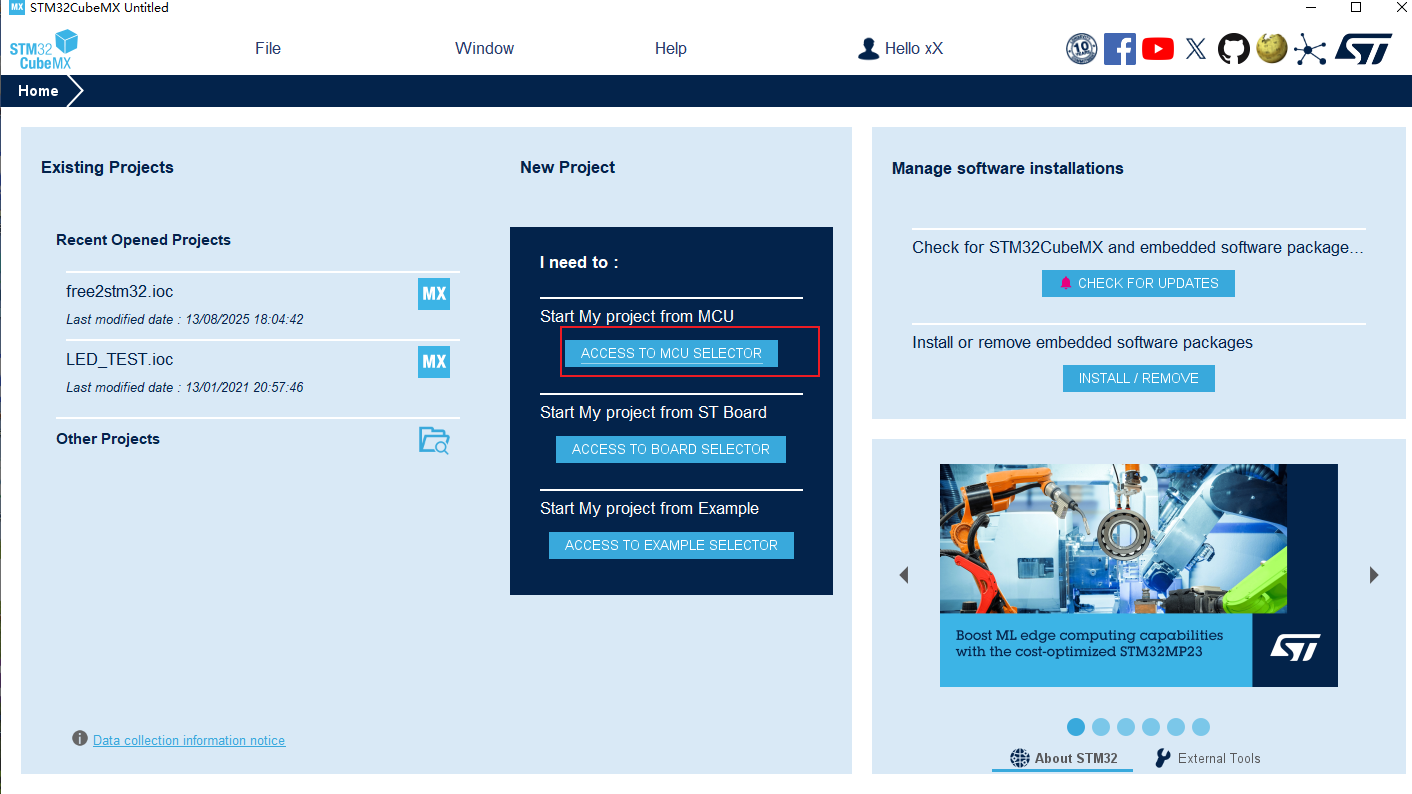Click 'Check for STM32CubeMX and embedded software' text
Viewport: 1412px width, 794px height.
point(1138,247)
